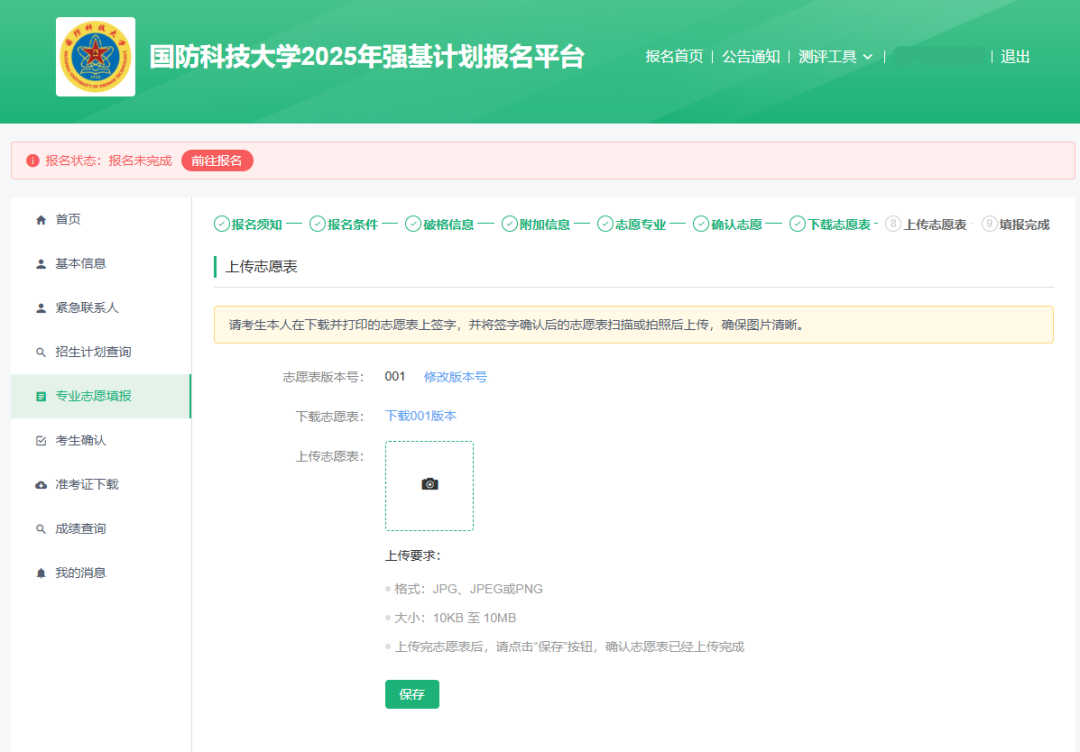
Task: Click the 上传要求： heading text
Action: pos(413,556)
